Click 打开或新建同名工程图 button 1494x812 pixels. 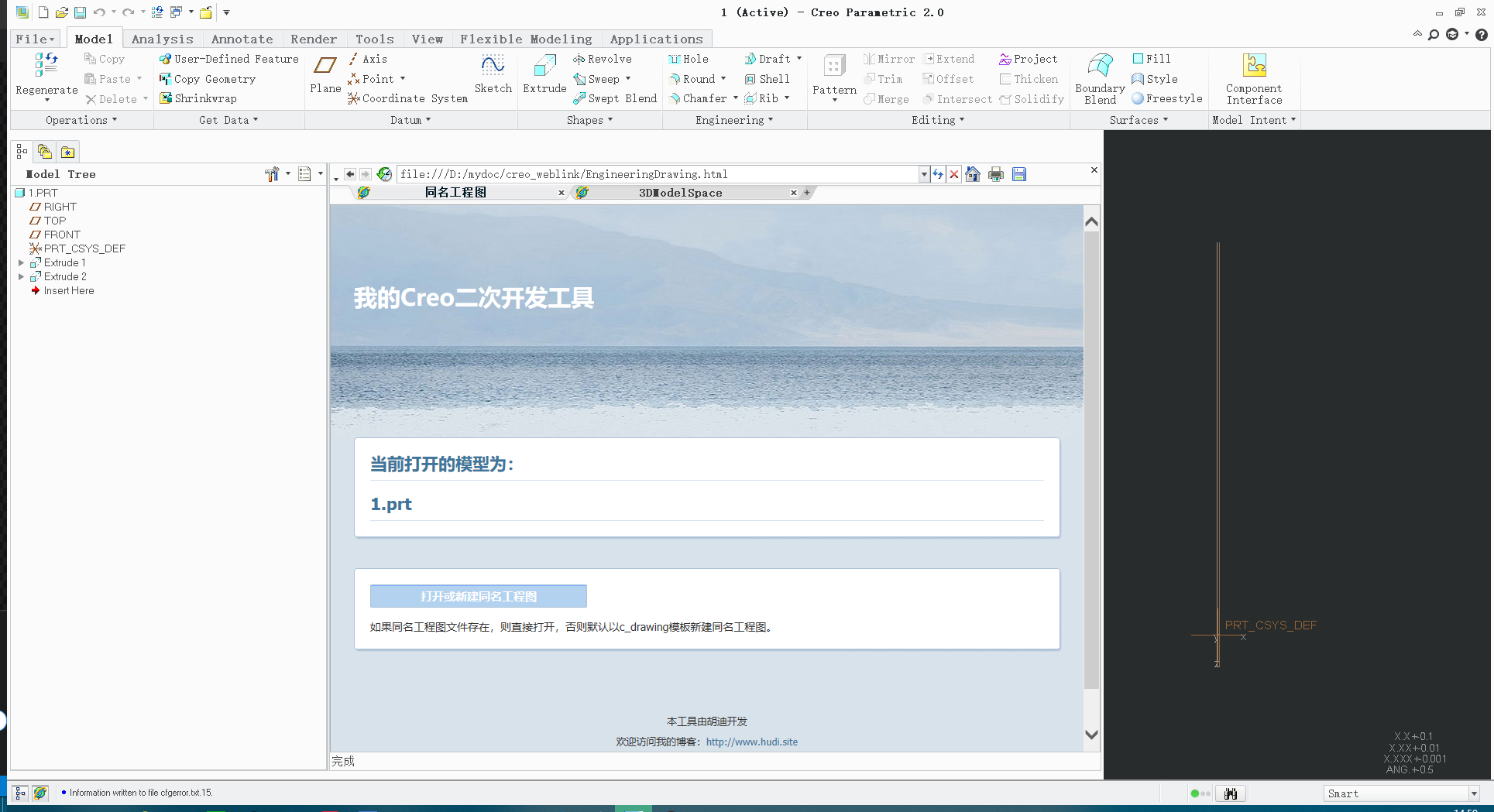pos(479,596)
